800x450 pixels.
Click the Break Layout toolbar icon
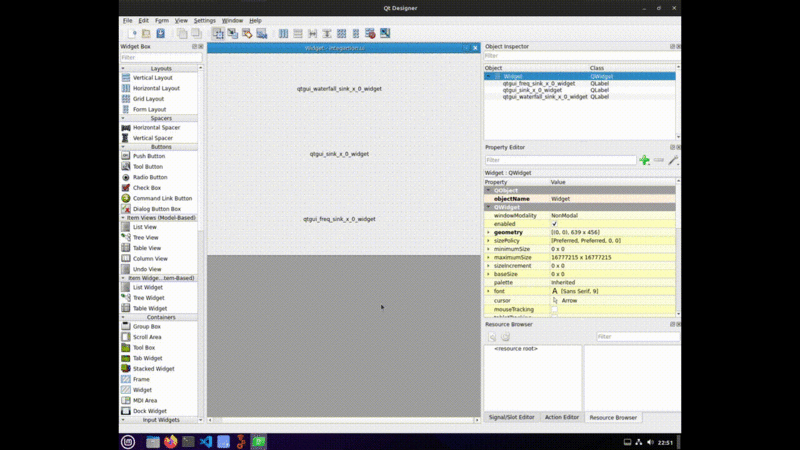point(370,34)
